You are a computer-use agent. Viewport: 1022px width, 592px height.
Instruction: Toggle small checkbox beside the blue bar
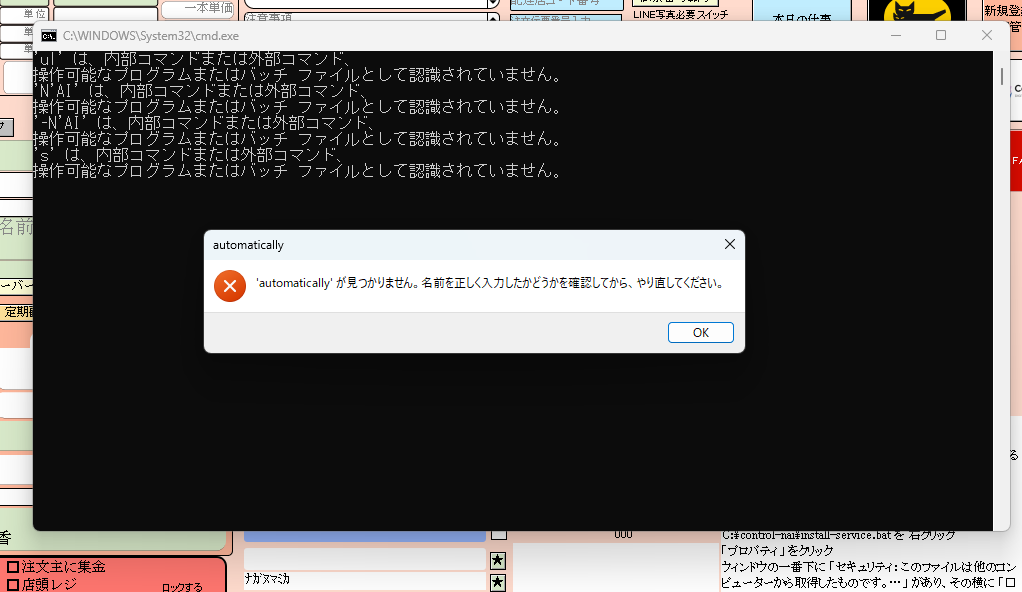(499, 535)
